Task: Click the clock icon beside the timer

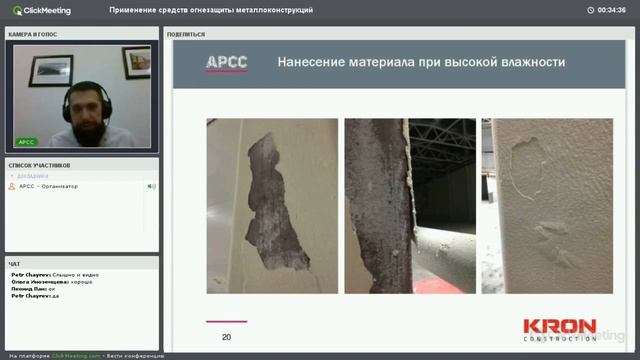Action: point(590,10)
